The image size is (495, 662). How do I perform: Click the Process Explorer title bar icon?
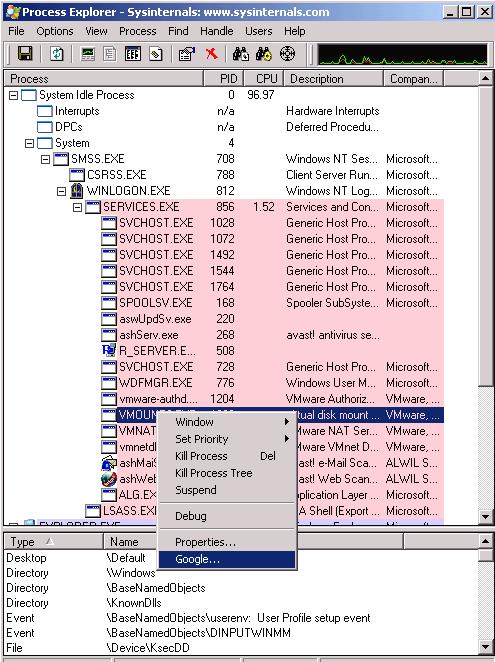pos(13,12)
